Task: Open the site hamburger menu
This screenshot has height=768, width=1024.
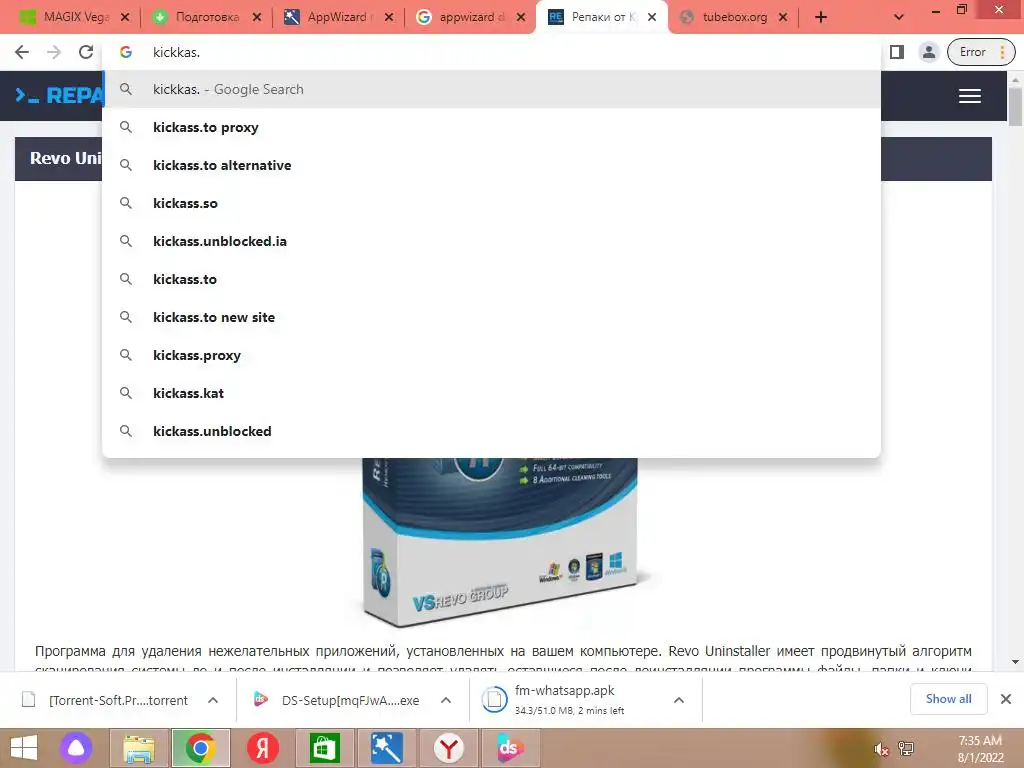Action: (x=970, y=96)
